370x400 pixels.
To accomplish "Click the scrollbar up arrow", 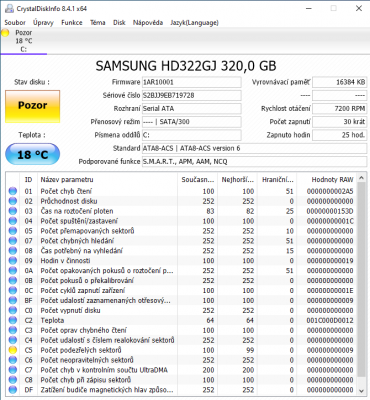I will coord(361,178).
